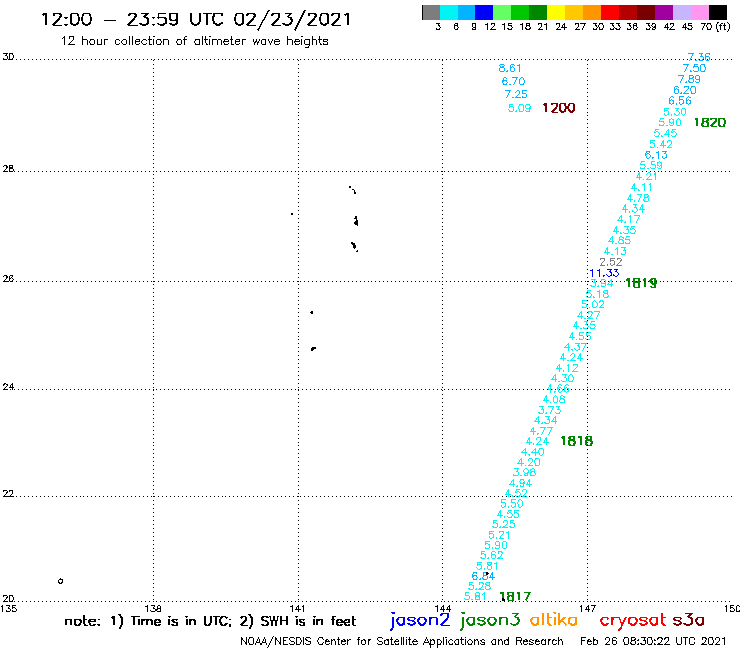Select the 5.18 wave height reading

597,294
